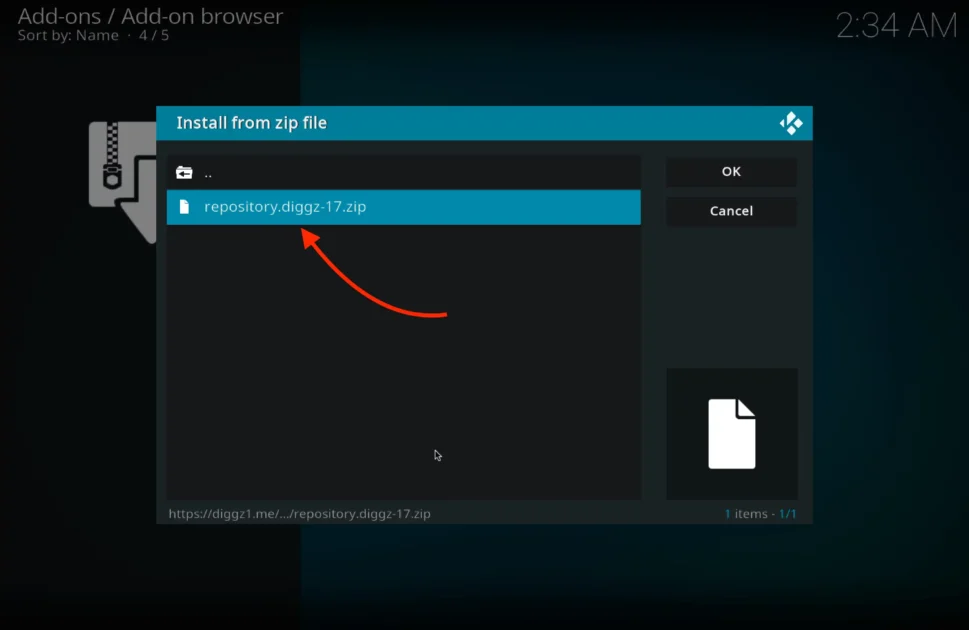This screenshot has height=630, width=969.
Task: Click the file icon inside the preview pane
Action: [731, 433]
